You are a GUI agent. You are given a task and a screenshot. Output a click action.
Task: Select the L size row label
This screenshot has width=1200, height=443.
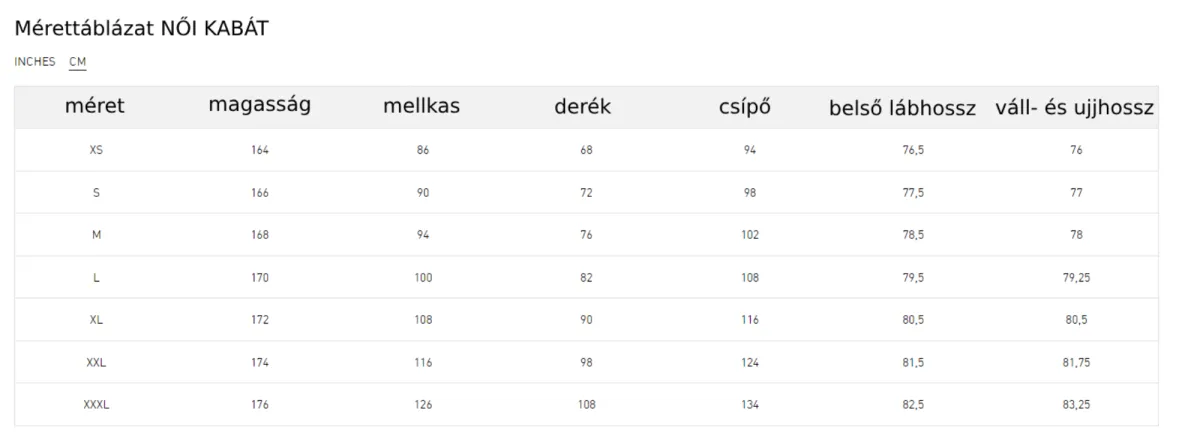click(96, 278)
